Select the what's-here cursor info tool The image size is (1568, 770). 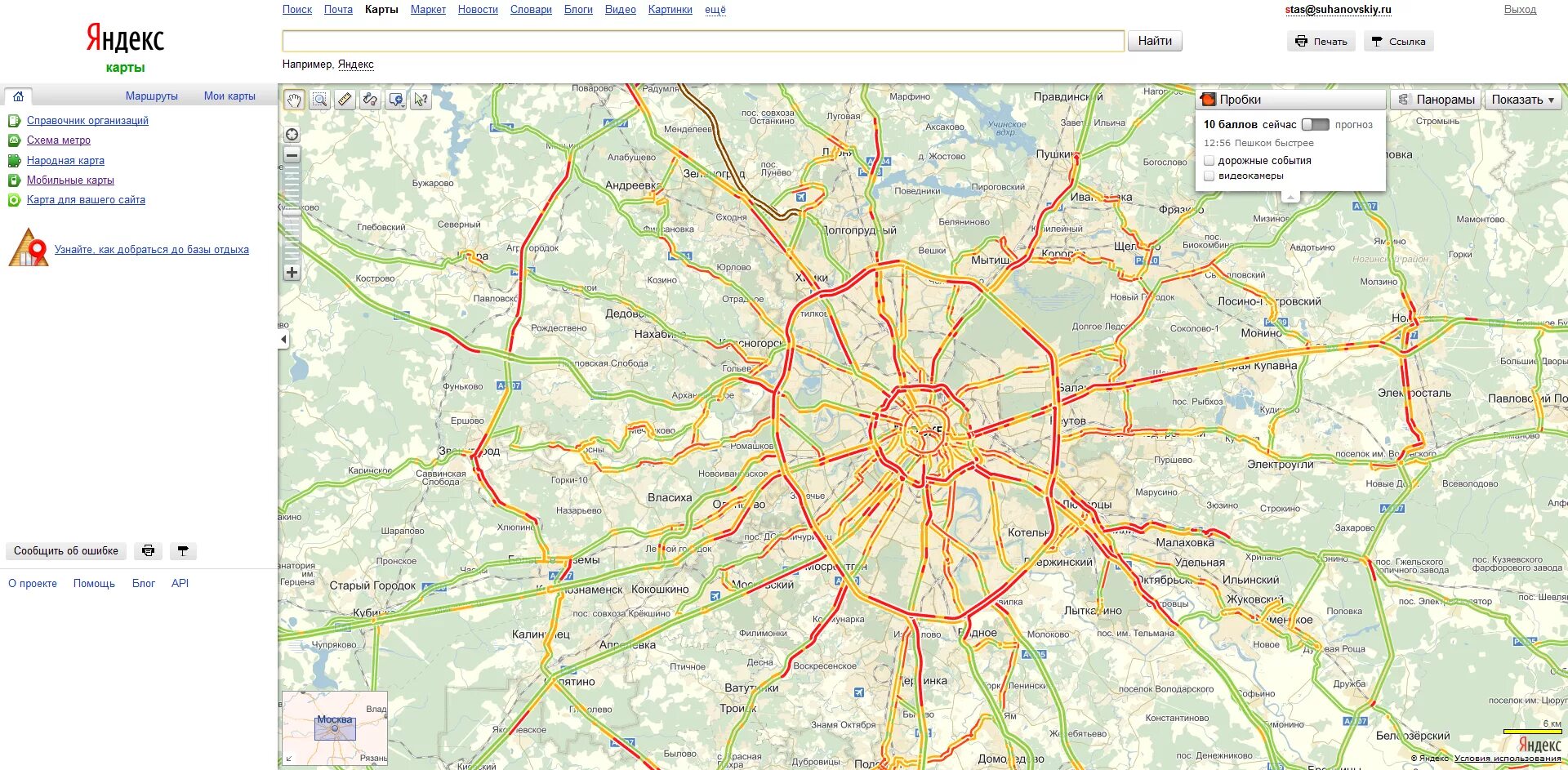[421, 100]
